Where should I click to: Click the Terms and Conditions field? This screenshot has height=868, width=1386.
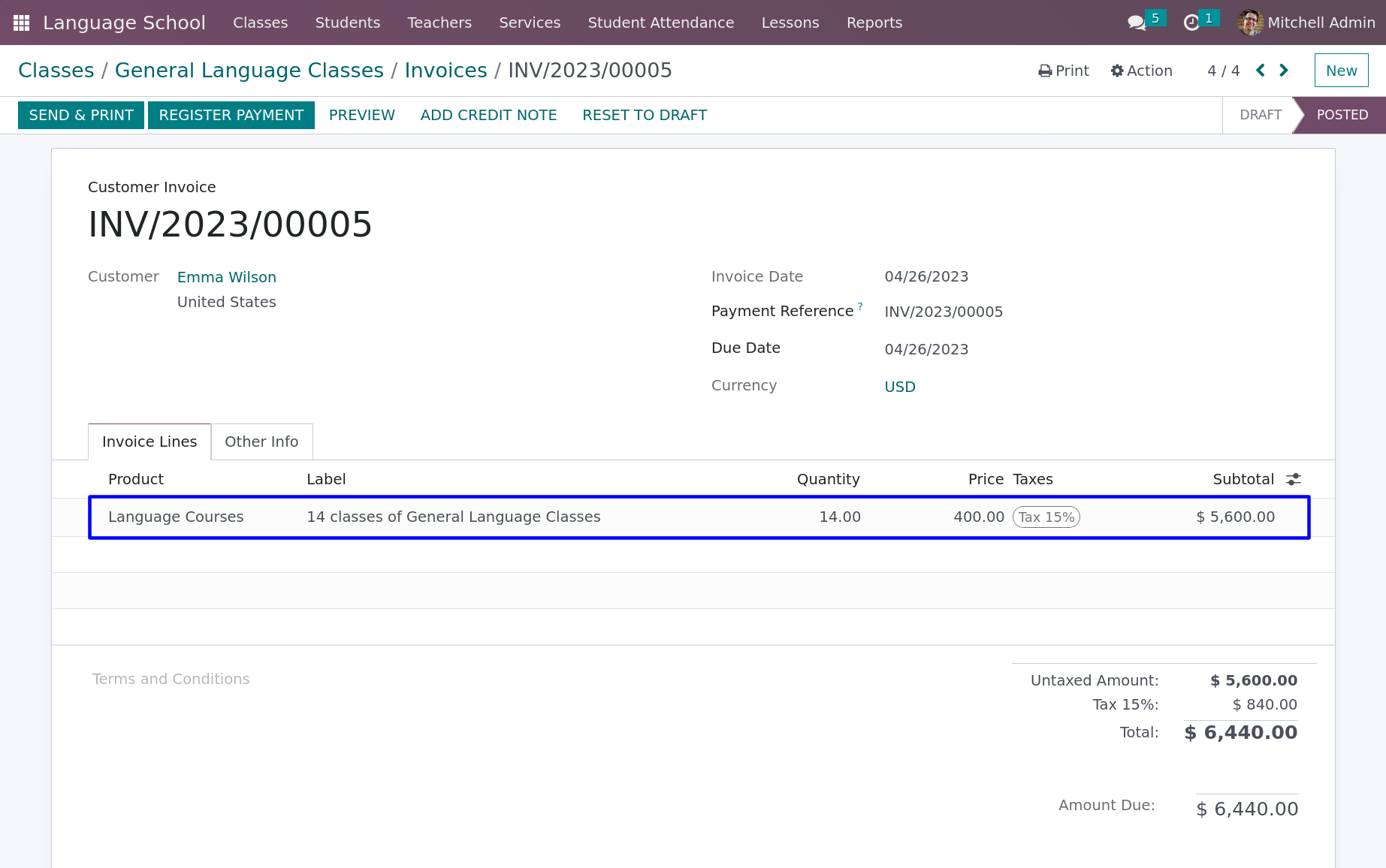click(x=171, y=679)
